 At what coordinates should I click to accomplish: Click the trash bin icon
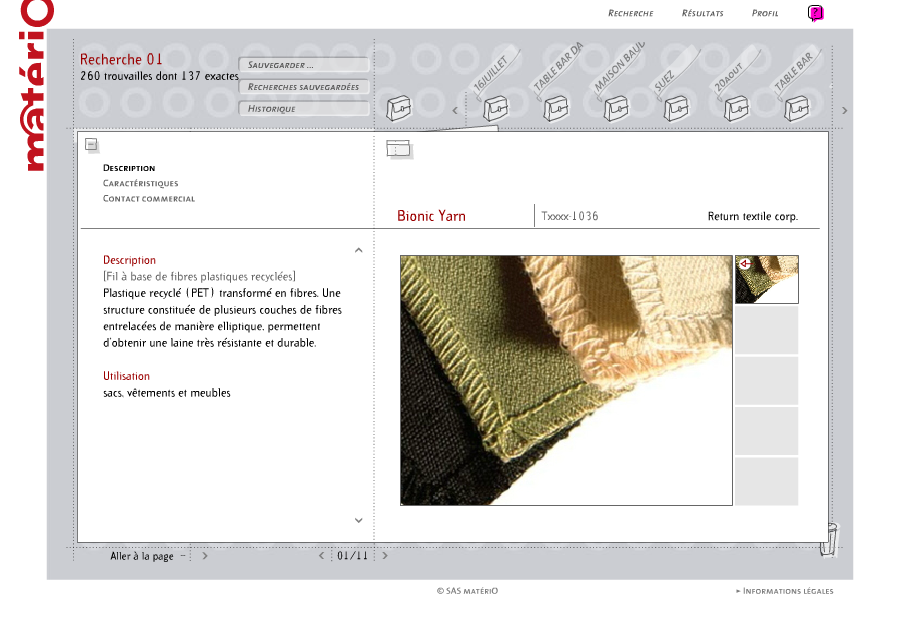(829, 540)
